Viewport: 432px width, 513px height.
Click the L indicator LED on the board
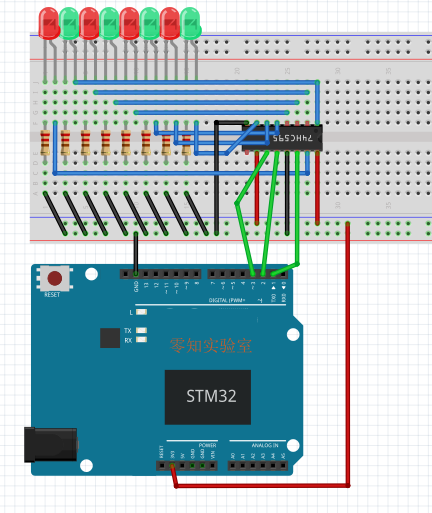click(142, 312)
